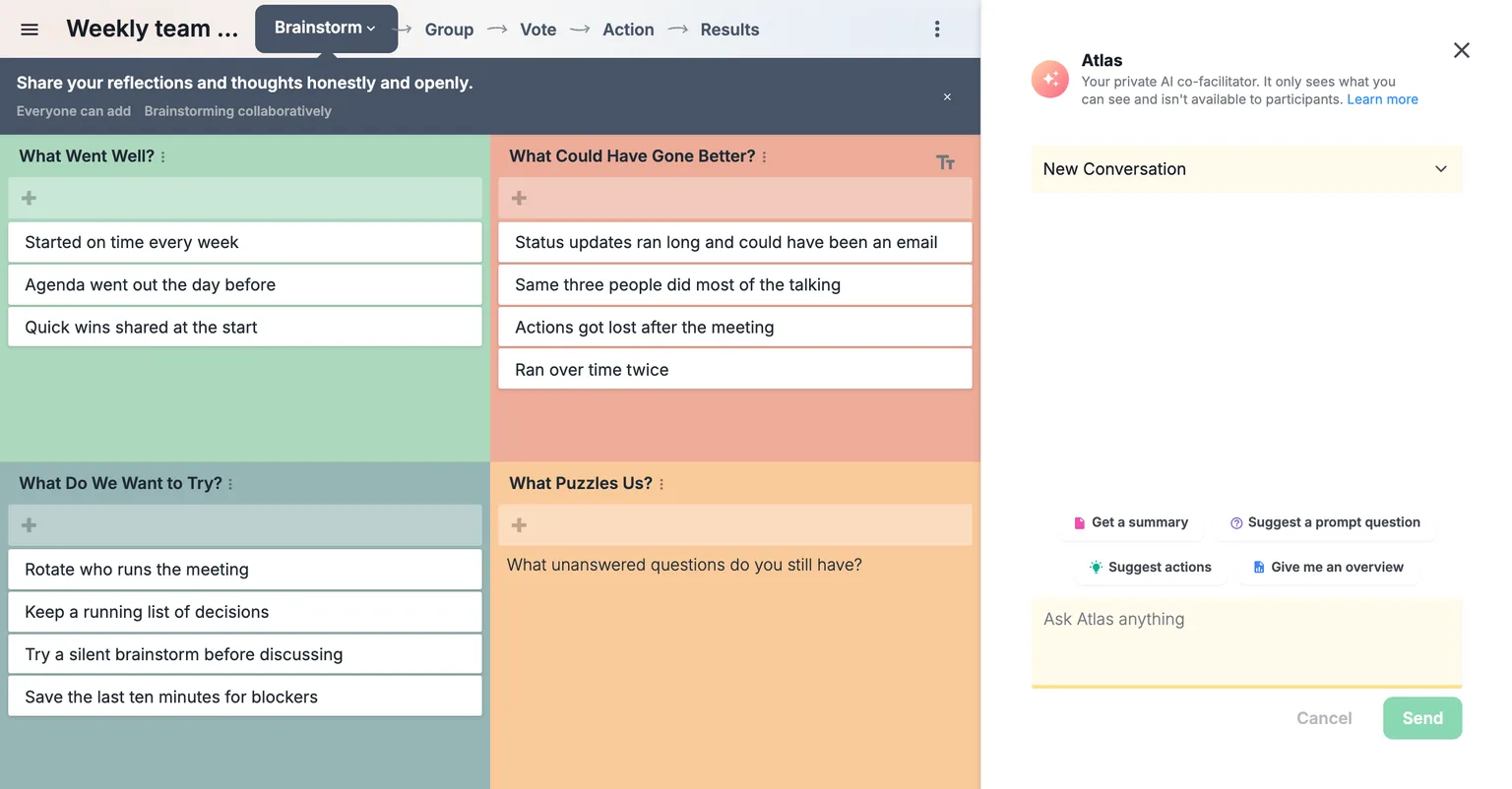Viewport: 1512px width, 789px height.
Task: Expand the New Conversation dropdown
Action: pos(1246,169)
